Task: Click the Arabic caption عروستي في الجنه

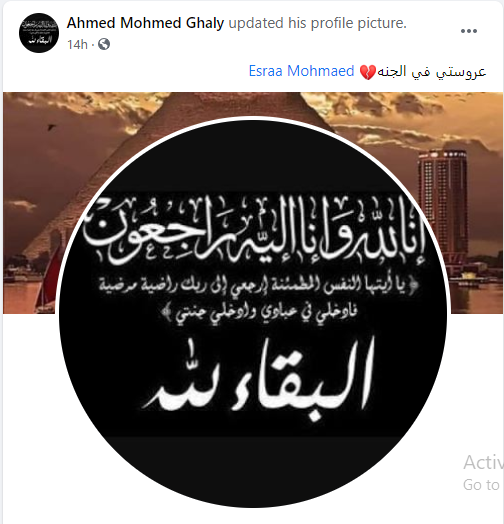Action: point(431,72)
